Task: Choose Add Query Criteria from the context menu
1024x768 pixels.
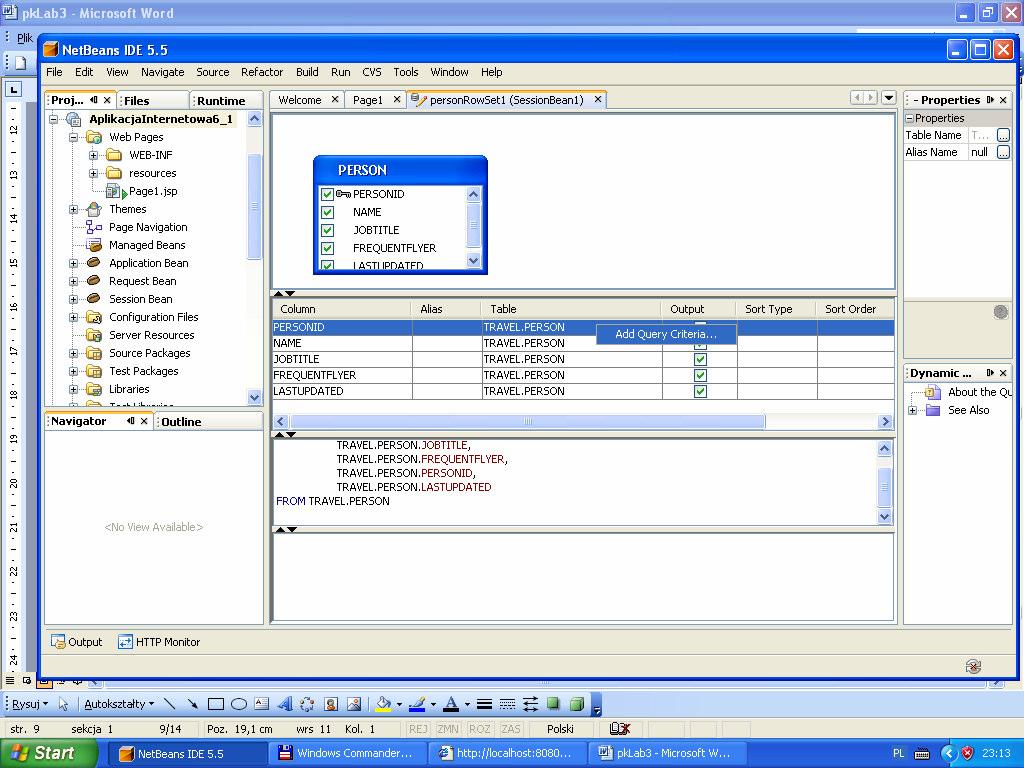Action: tap(666, 334)
